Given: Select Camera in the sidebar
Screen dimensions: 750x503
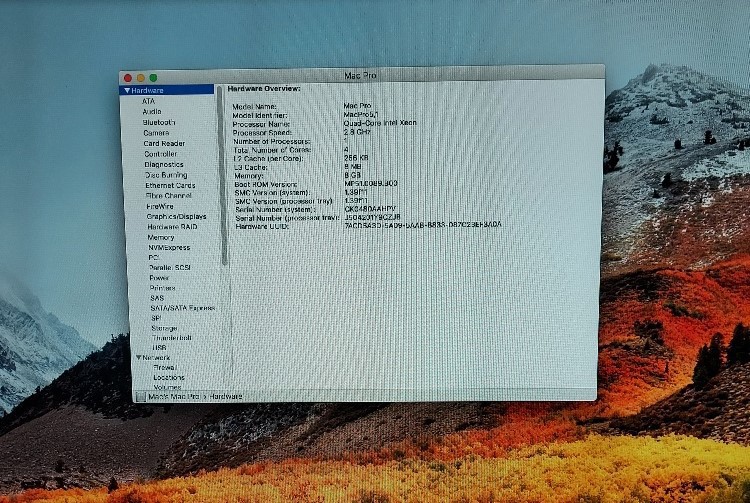Looking at the screenshot, I should pos(156,133).
